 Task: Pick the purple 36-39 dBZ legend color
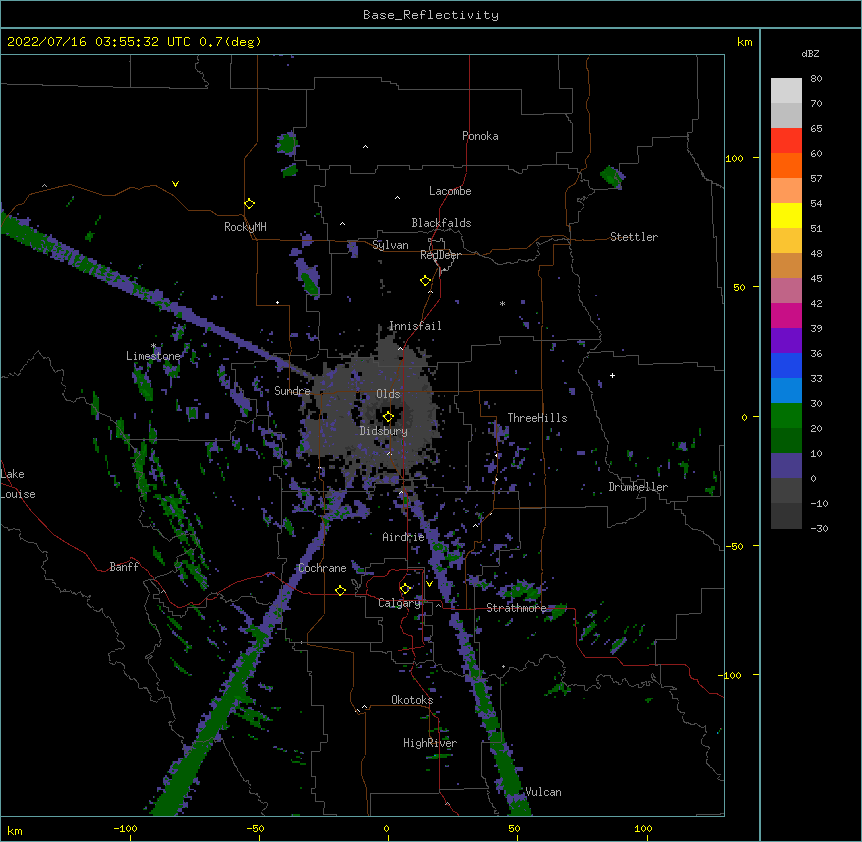coord(786,341)
